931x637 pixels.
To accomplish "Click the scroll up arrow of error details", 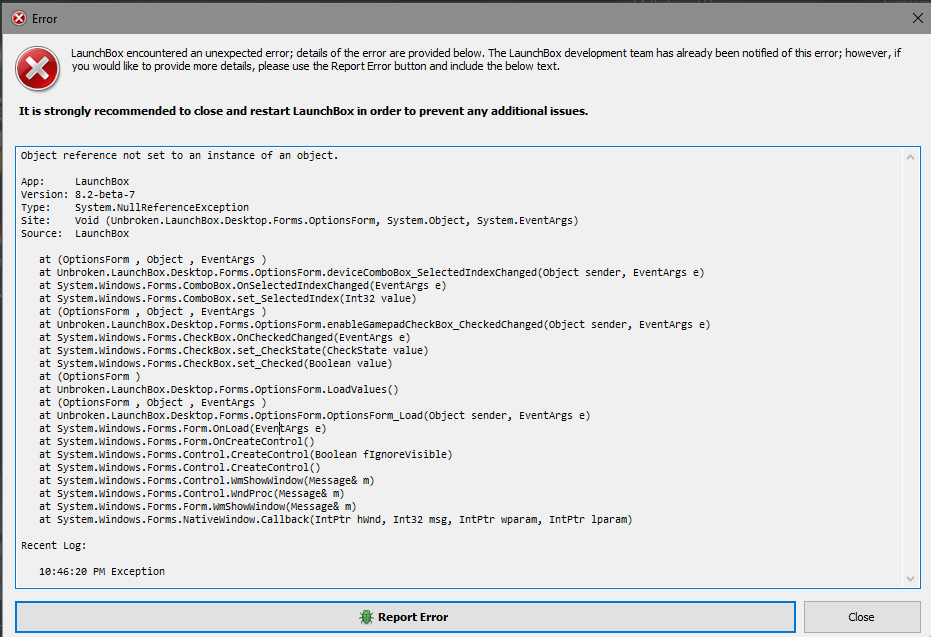I will [910, 157].
